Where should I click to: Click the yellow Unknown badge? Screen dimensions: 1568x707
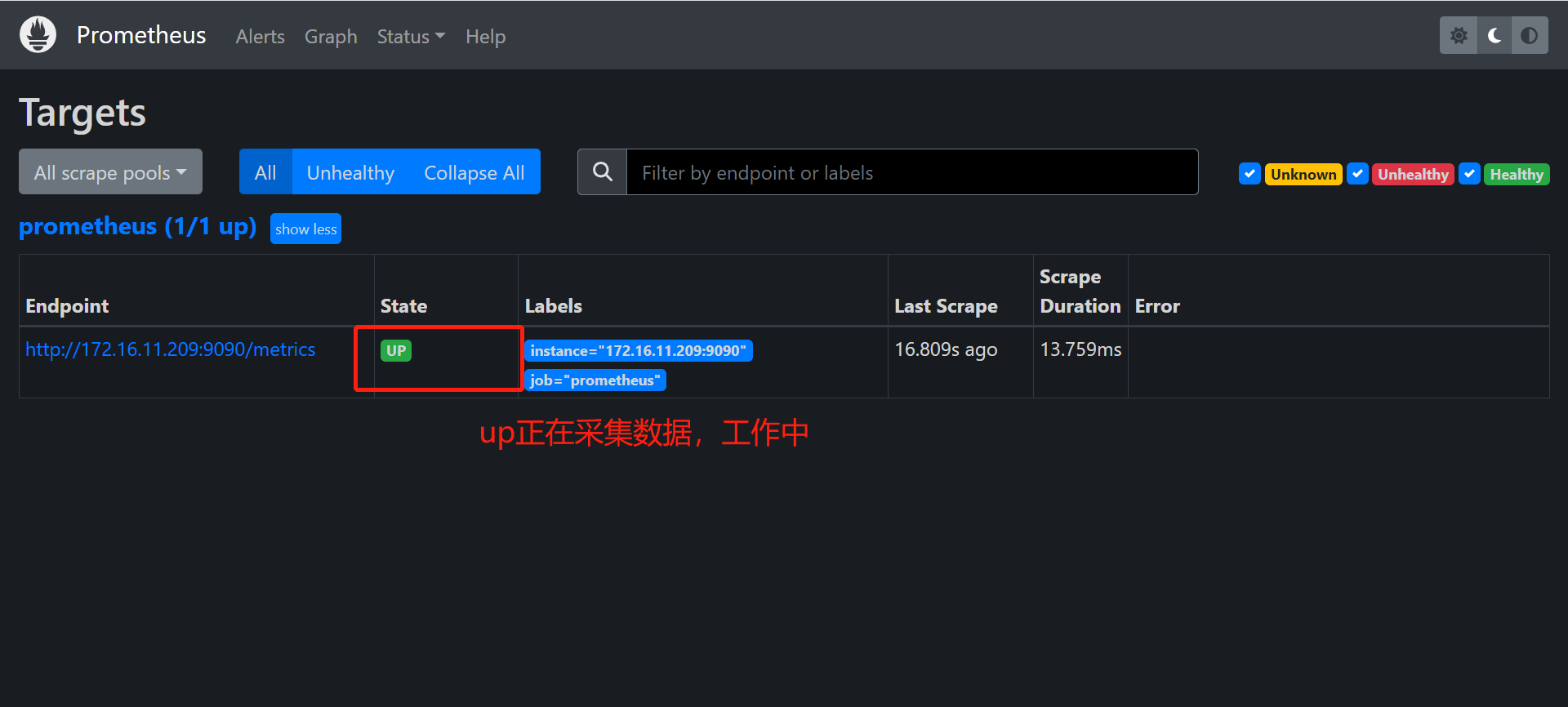[x=1303, y=174]
